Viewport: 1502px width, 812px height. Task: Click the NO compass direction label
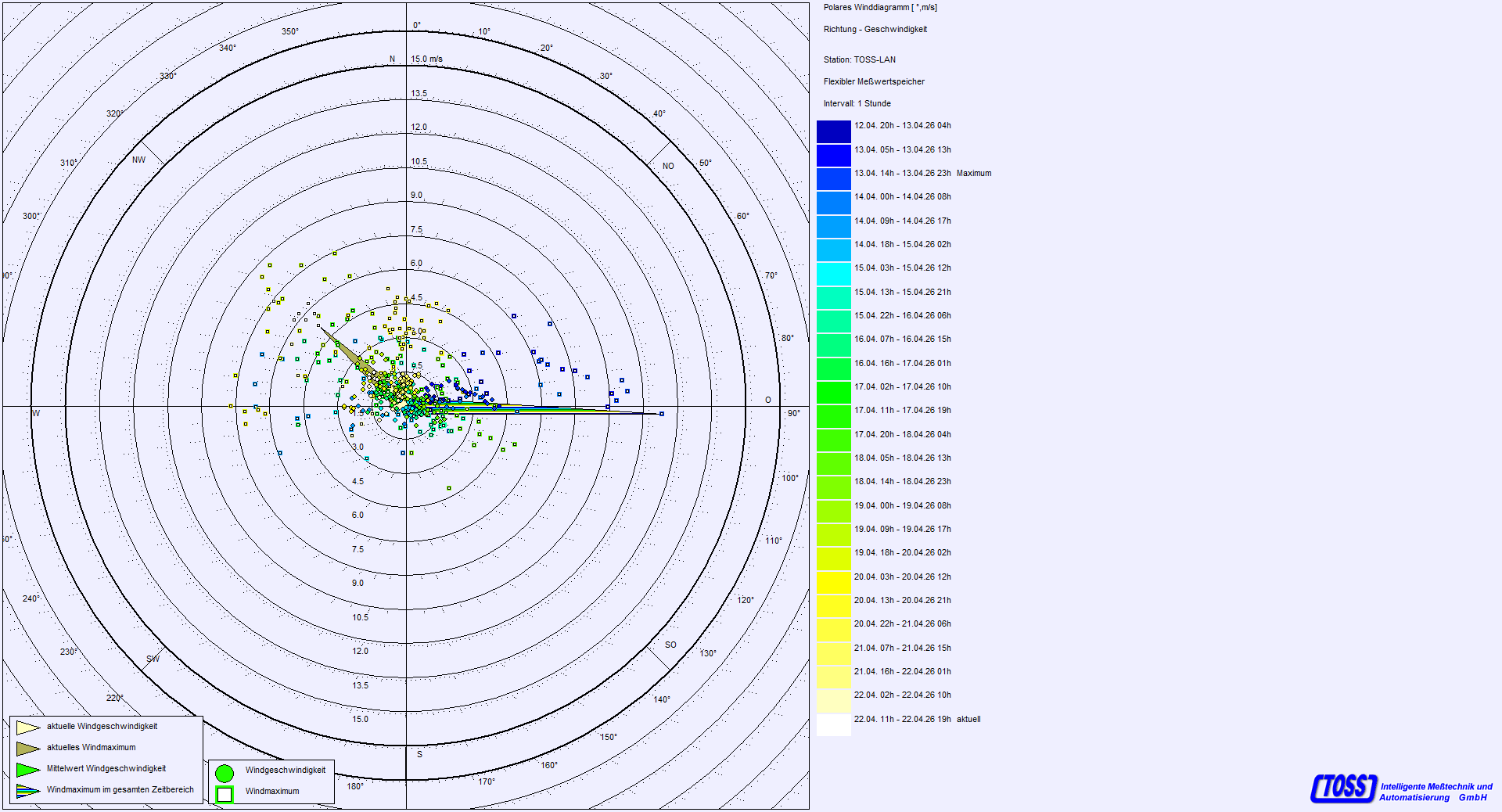(x=668, y=166)
